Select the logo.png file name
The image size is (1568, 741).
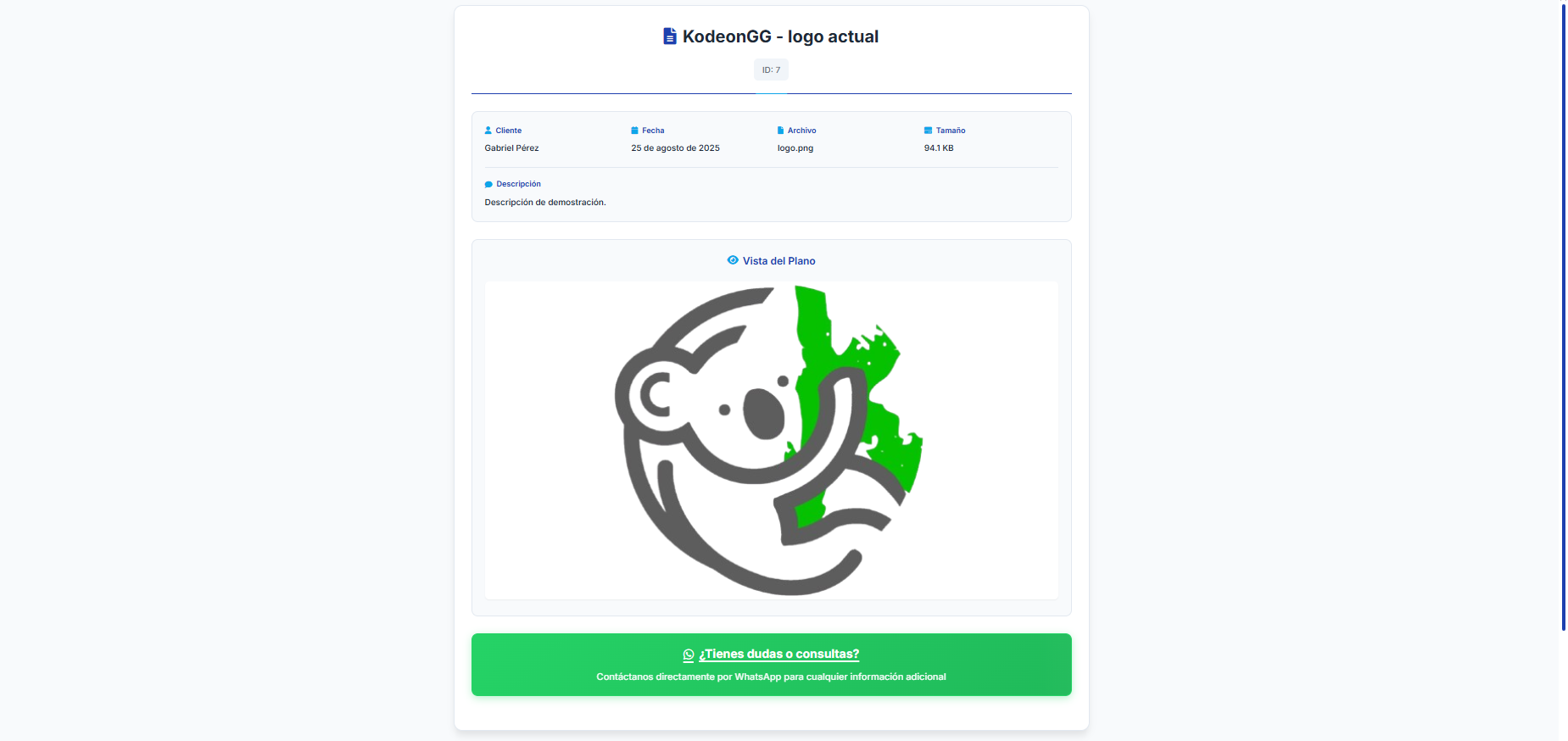(795, 148)
